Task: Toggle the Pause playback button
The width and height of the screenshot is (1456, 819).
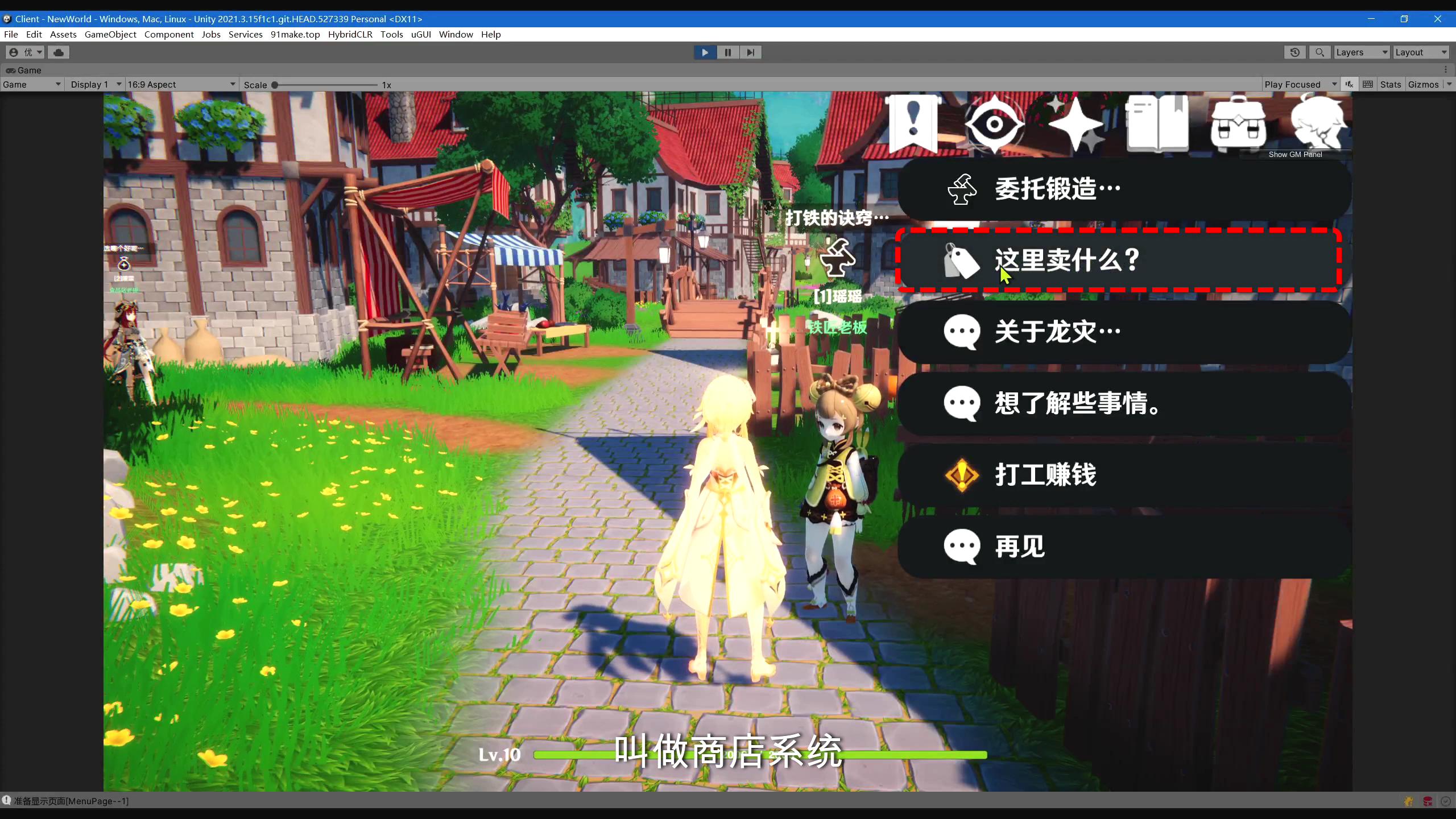Action: (x=727, y=52)
